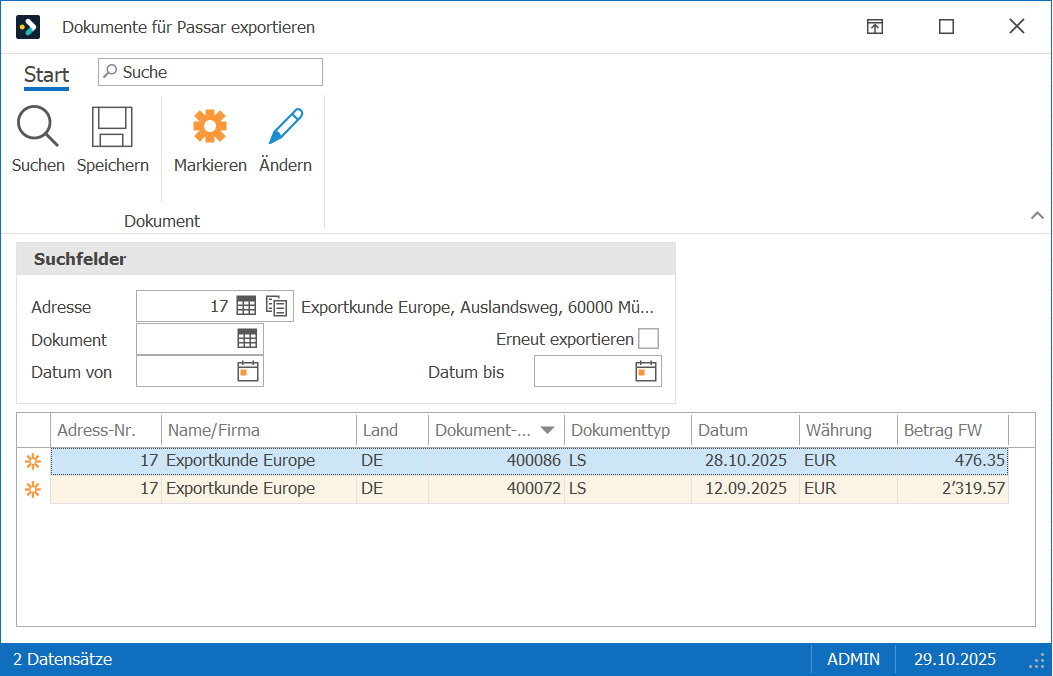Click the ADMIN user in status bar
This screenshot has height=676, width=1053.
853,659
